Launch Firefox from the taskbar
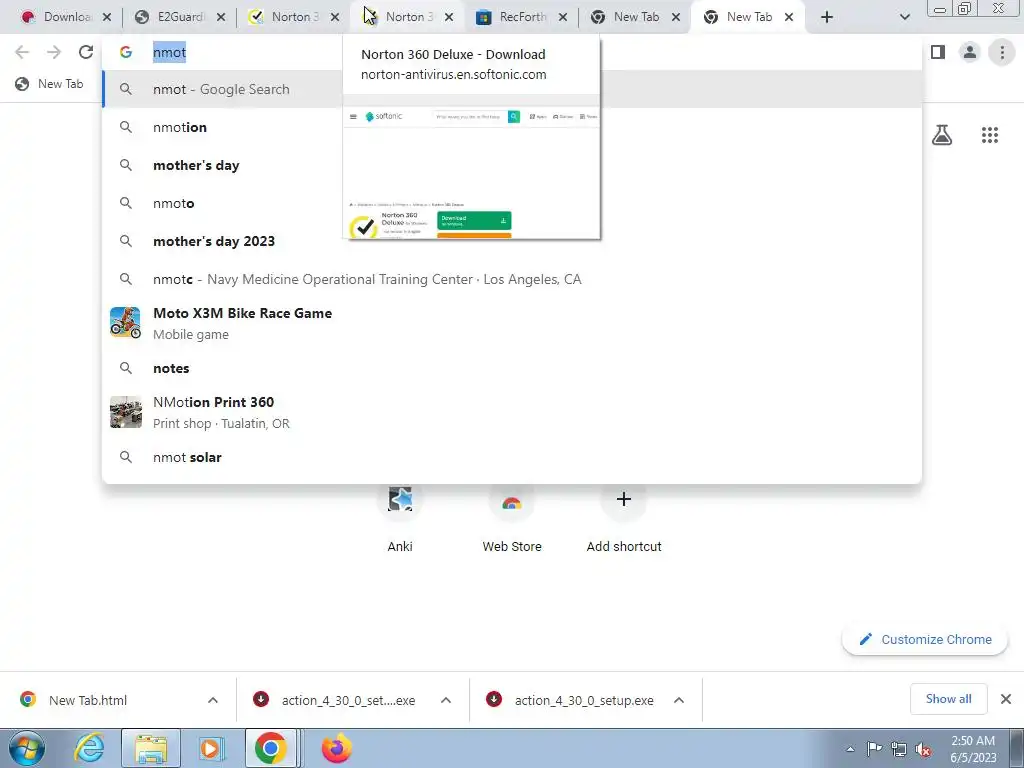This screenshot has width=1024, height=768. (336, 748)
